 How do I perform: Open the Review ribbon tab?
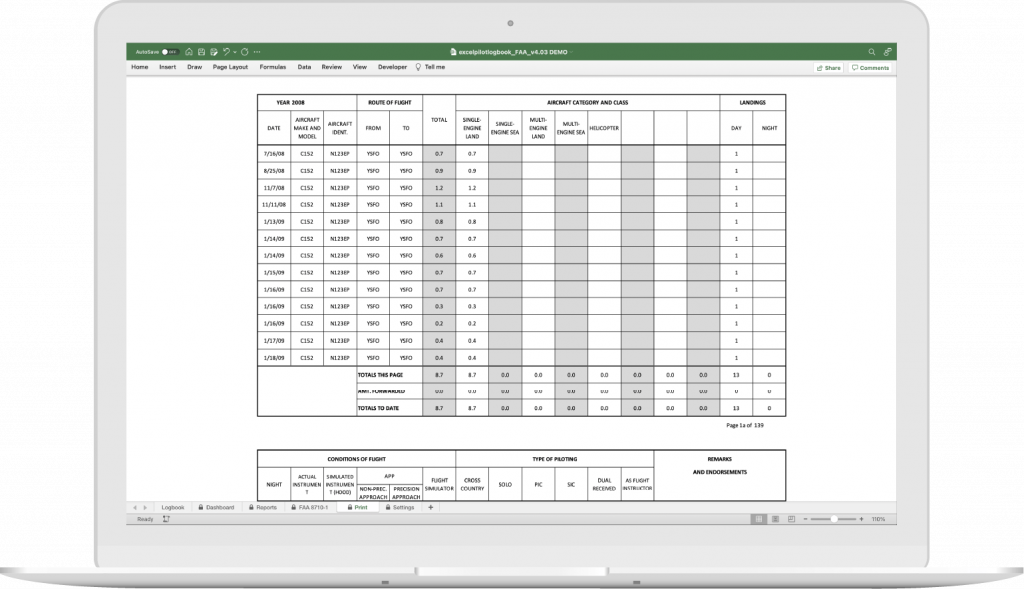[331, 67]
